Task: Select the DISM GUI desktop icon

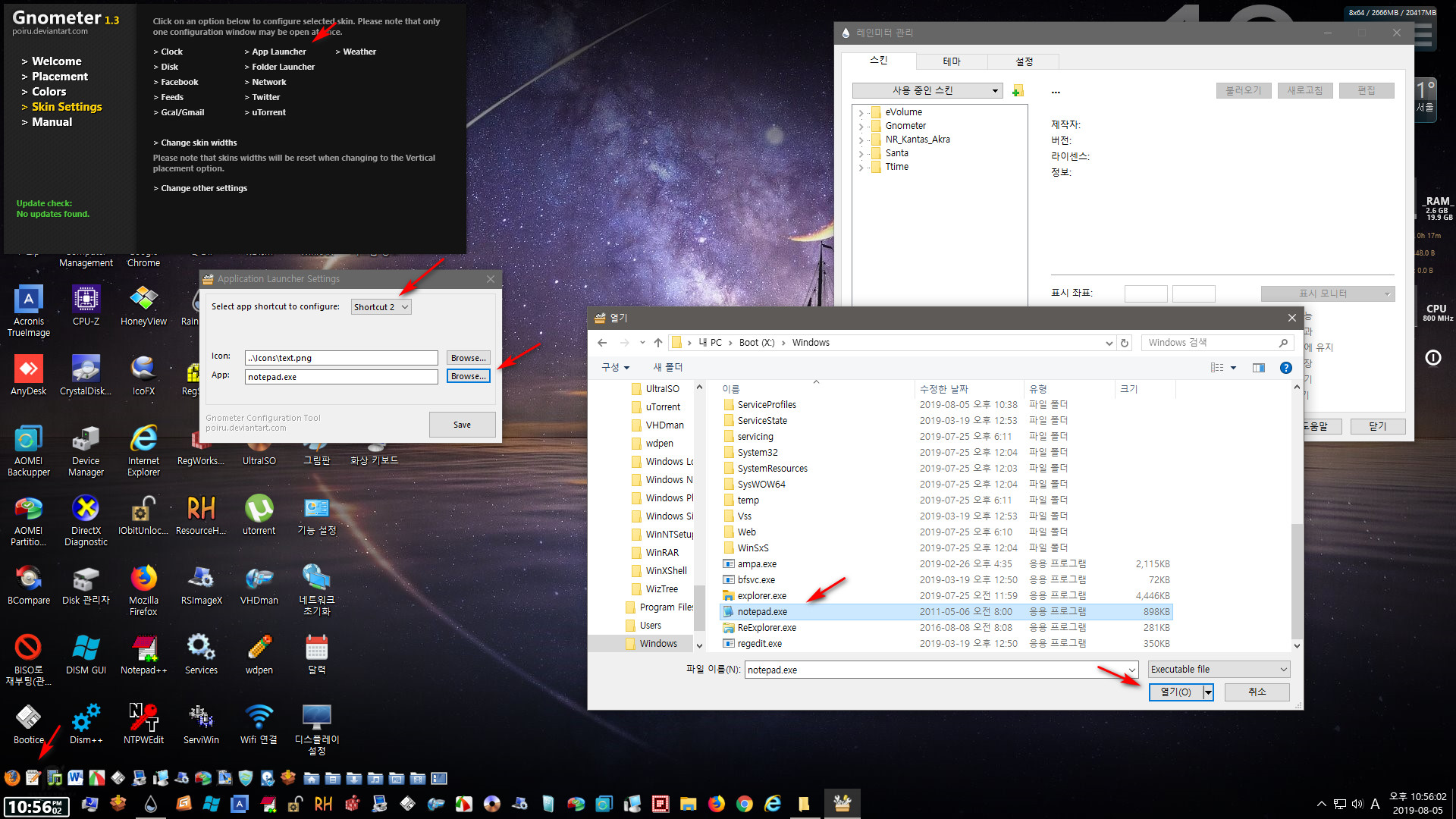Action: coord(86,654)
